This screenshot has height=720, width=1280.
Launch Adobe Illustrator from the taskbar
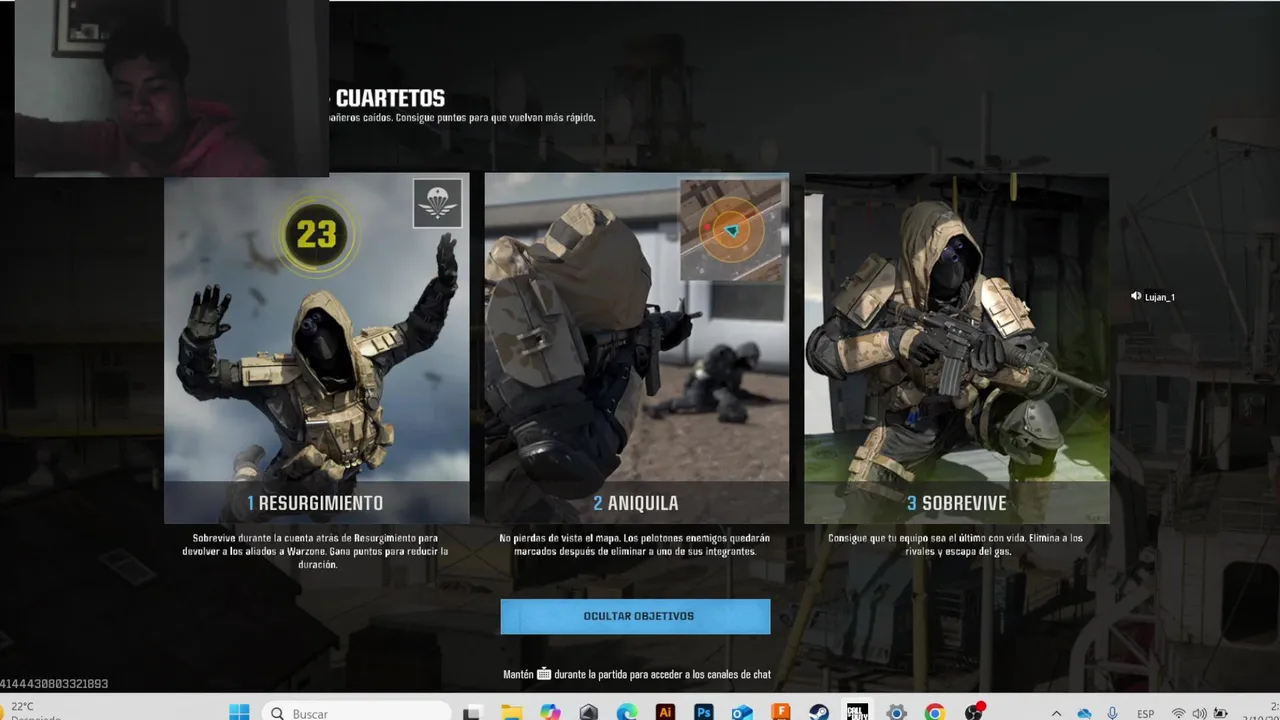665,712
